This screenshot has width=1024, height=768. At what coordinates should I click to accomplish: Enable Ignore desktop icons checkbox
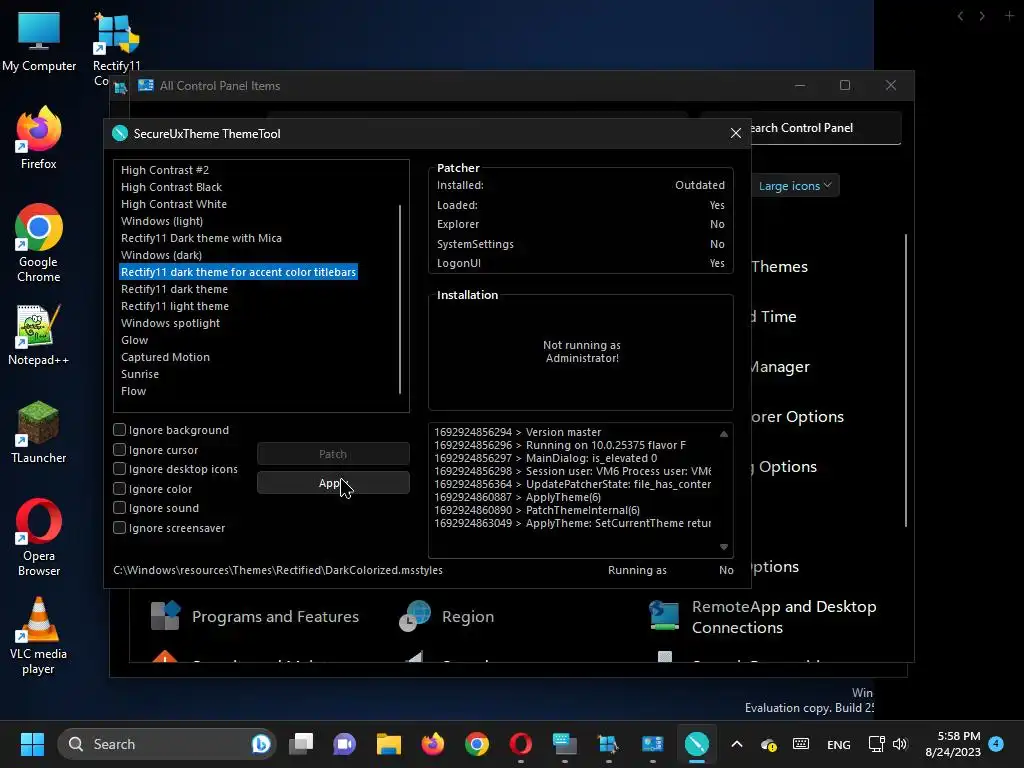tap(120, 469)
